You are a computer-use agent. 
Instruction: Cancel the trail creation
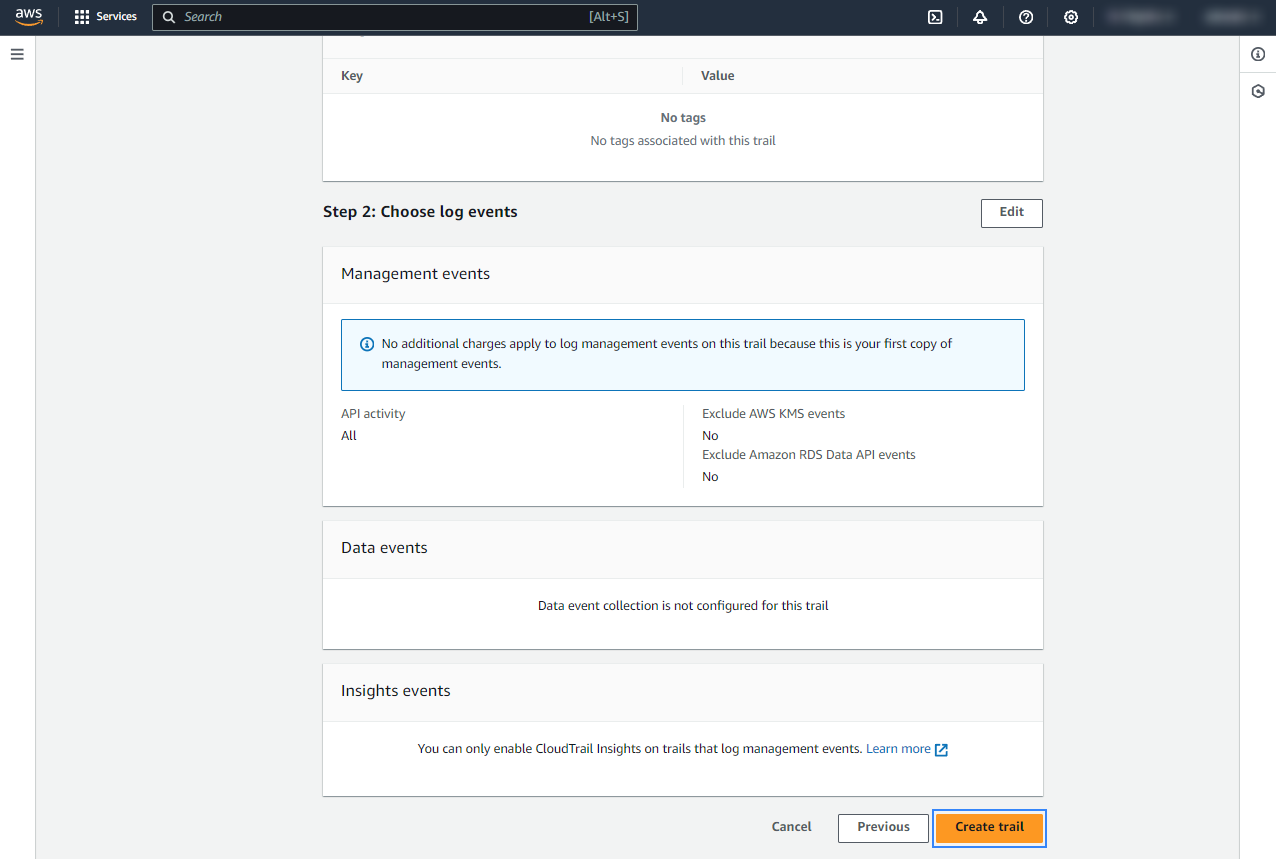(x=791, y=827)
